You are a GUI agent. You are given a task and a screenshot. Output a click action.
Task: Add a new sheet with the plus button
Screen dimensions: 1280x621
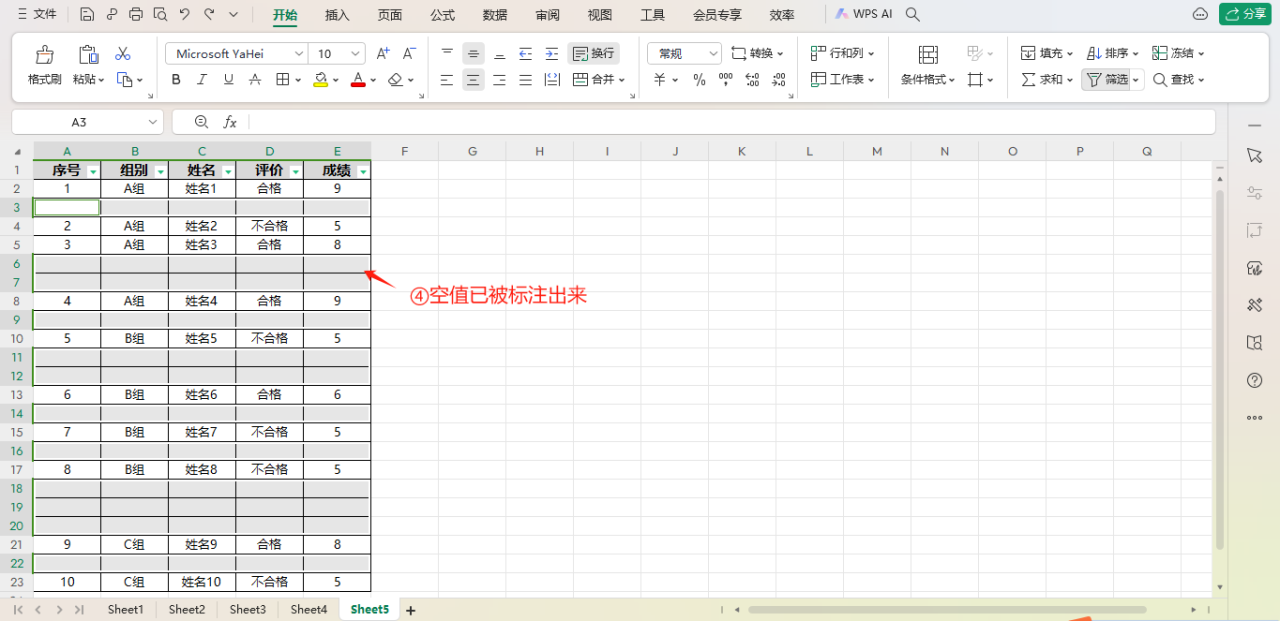(410, 610)
